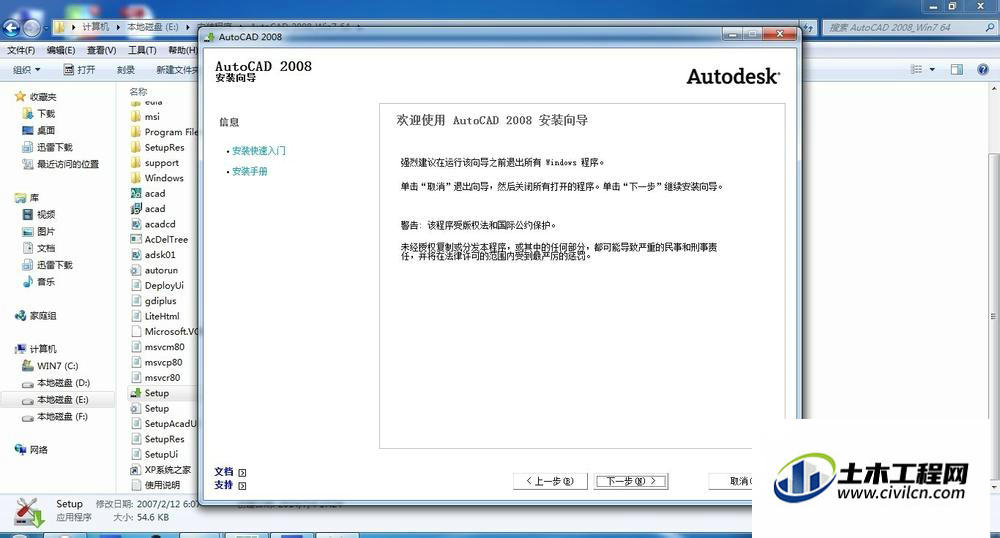Select the SetupRes folder
The height and width of the screenshot is (538, 1000).
coord(158,147)
